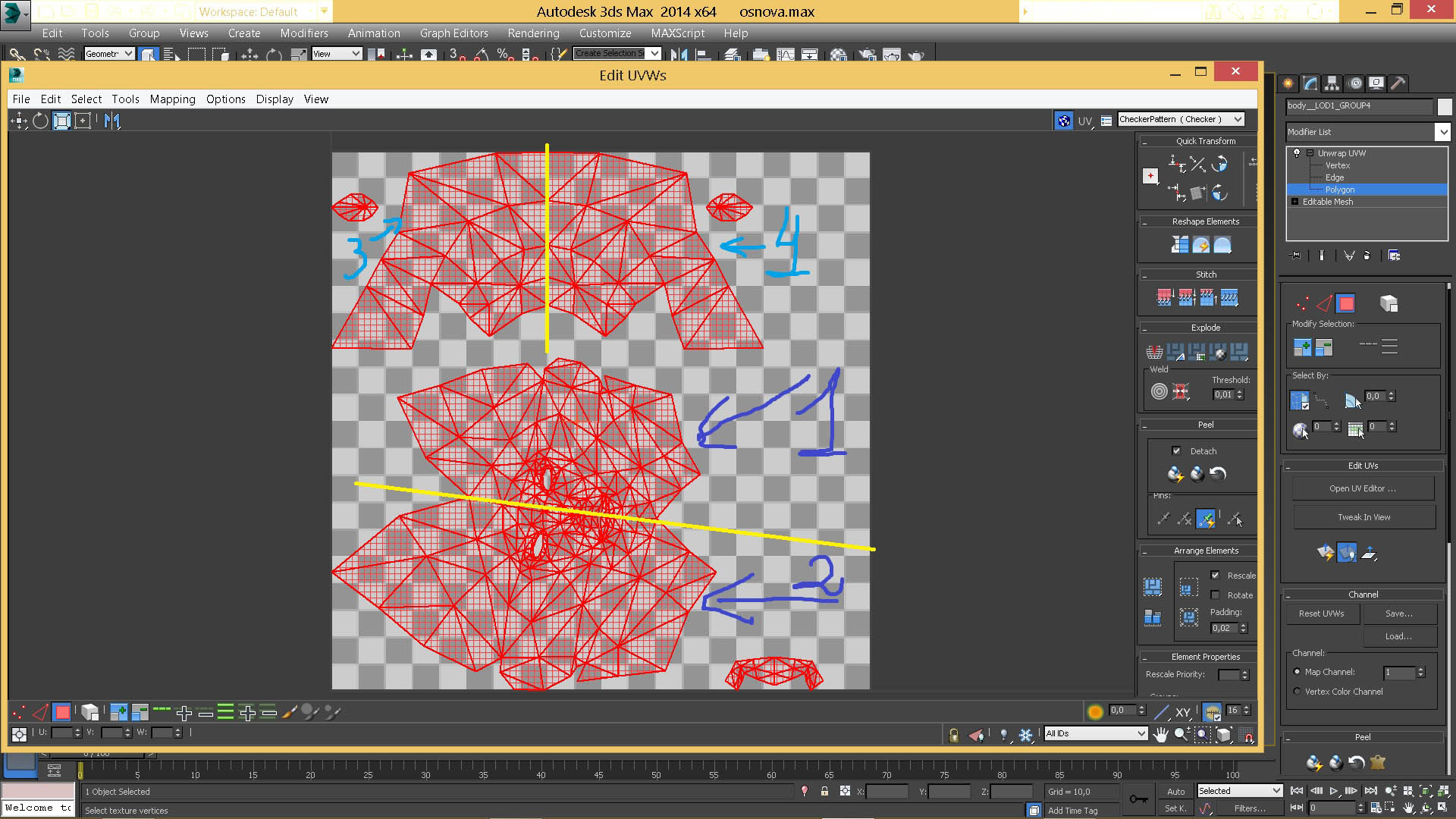
Task: Open the Mapping menu in Edit UVWs
Action: pos(172,99)
